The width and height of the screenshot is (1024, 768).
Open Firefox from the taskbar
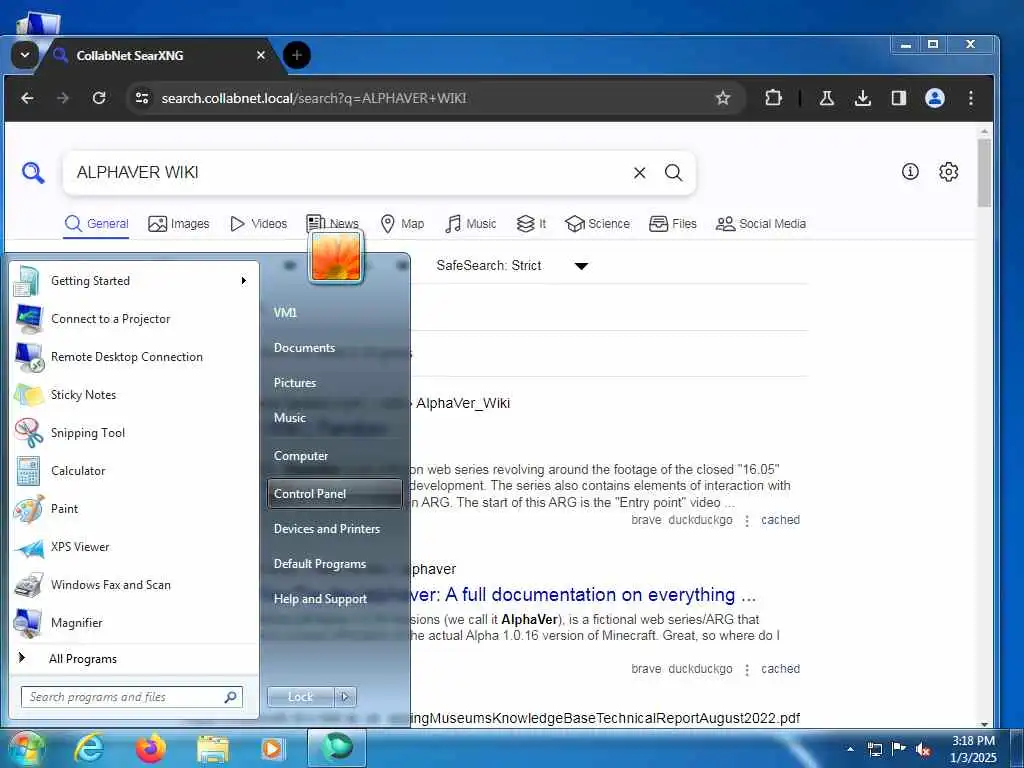click(x=150, y=749)
